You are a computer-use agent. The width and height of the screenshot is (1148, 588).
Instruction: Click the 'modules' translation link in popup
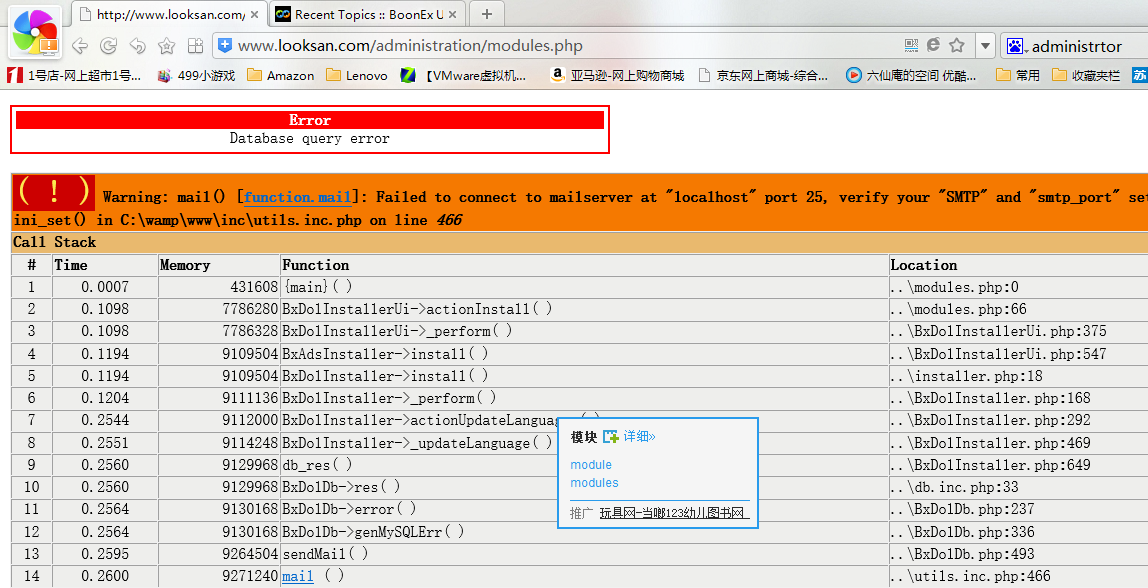pyautogui.click(x=594, y=483)
